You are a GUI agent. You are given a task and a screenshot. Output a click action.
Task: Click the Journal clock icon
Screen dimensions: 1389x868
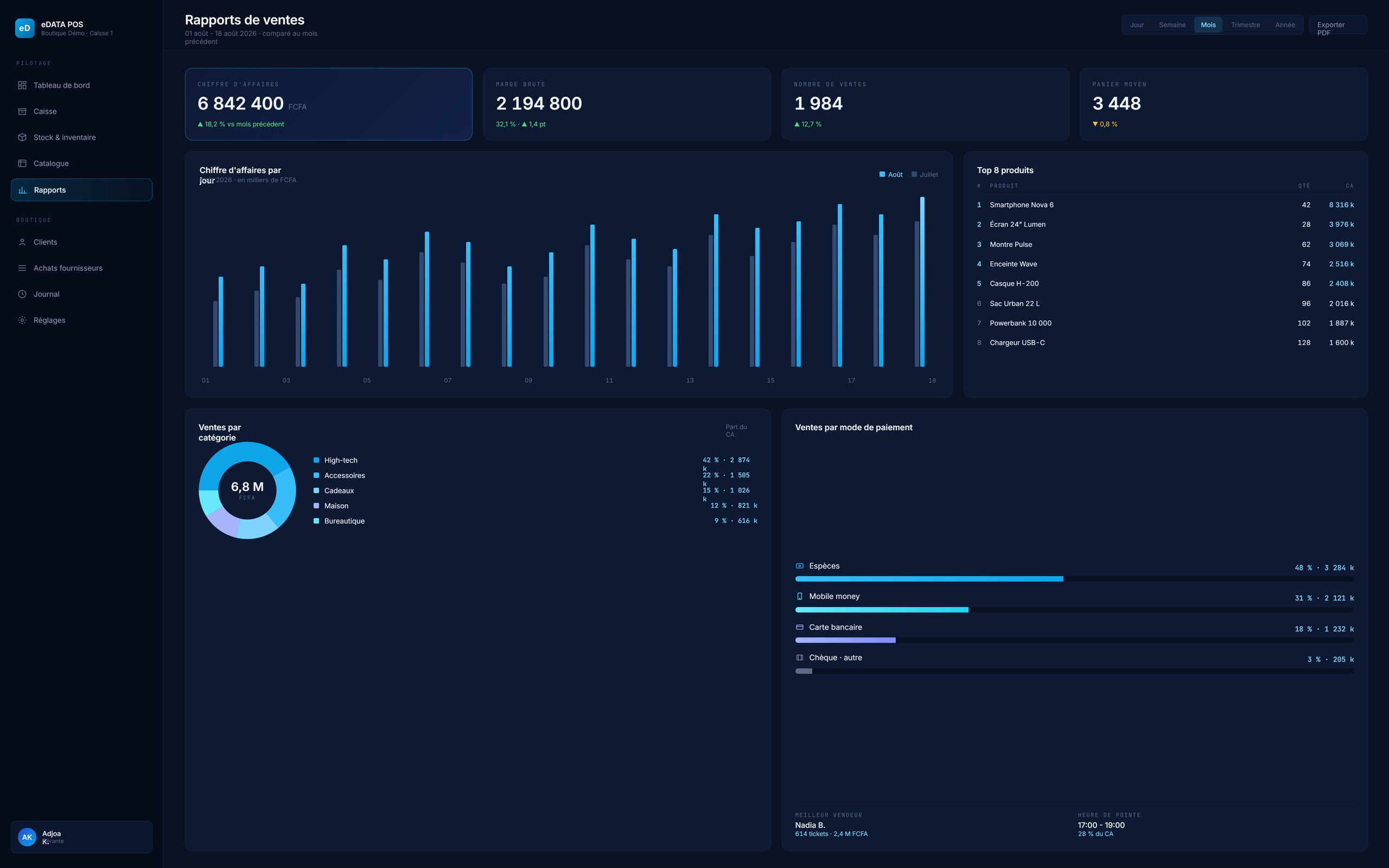pos(22,294)
